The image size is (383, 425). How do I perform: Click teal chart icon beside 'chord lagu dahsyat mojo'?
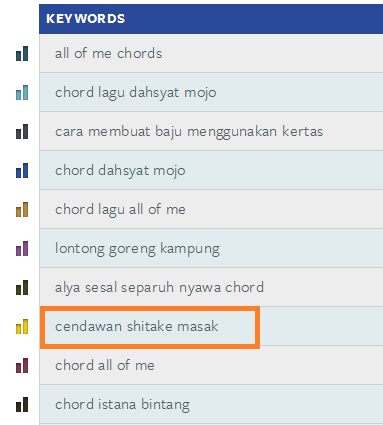coord(22,93)
